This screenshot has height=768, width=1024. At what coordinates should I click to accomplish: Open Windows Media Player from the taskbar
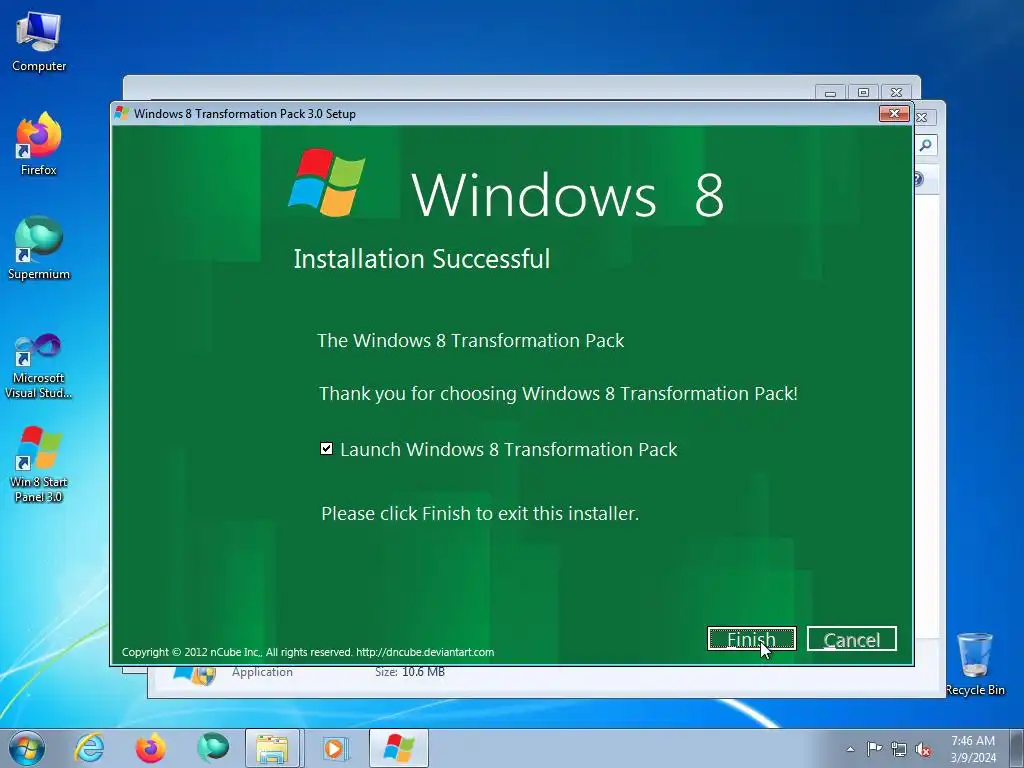[335, 748]
